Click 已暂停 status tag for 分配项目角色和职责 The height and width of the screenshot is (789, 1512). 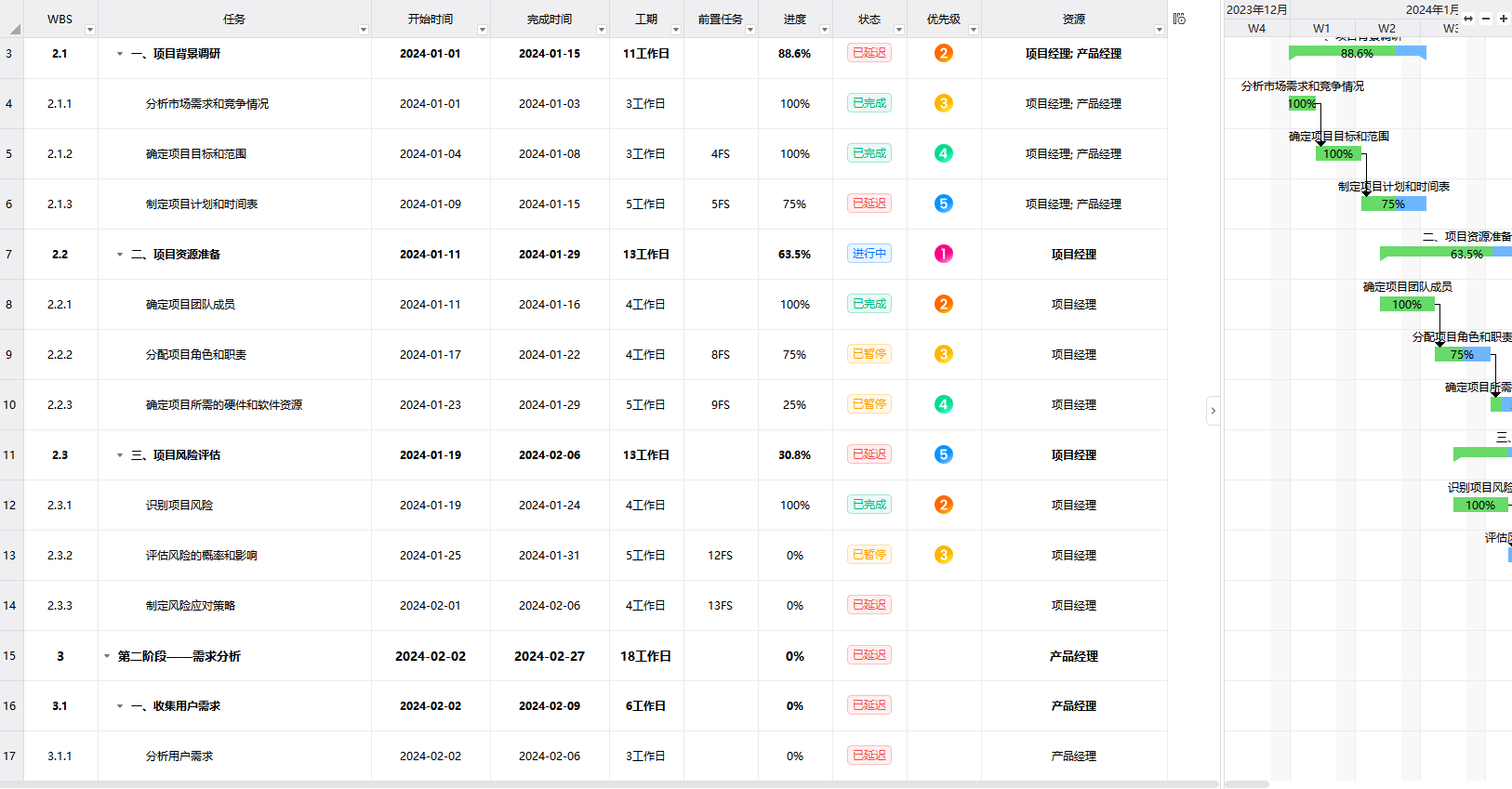tap(869, 354)
